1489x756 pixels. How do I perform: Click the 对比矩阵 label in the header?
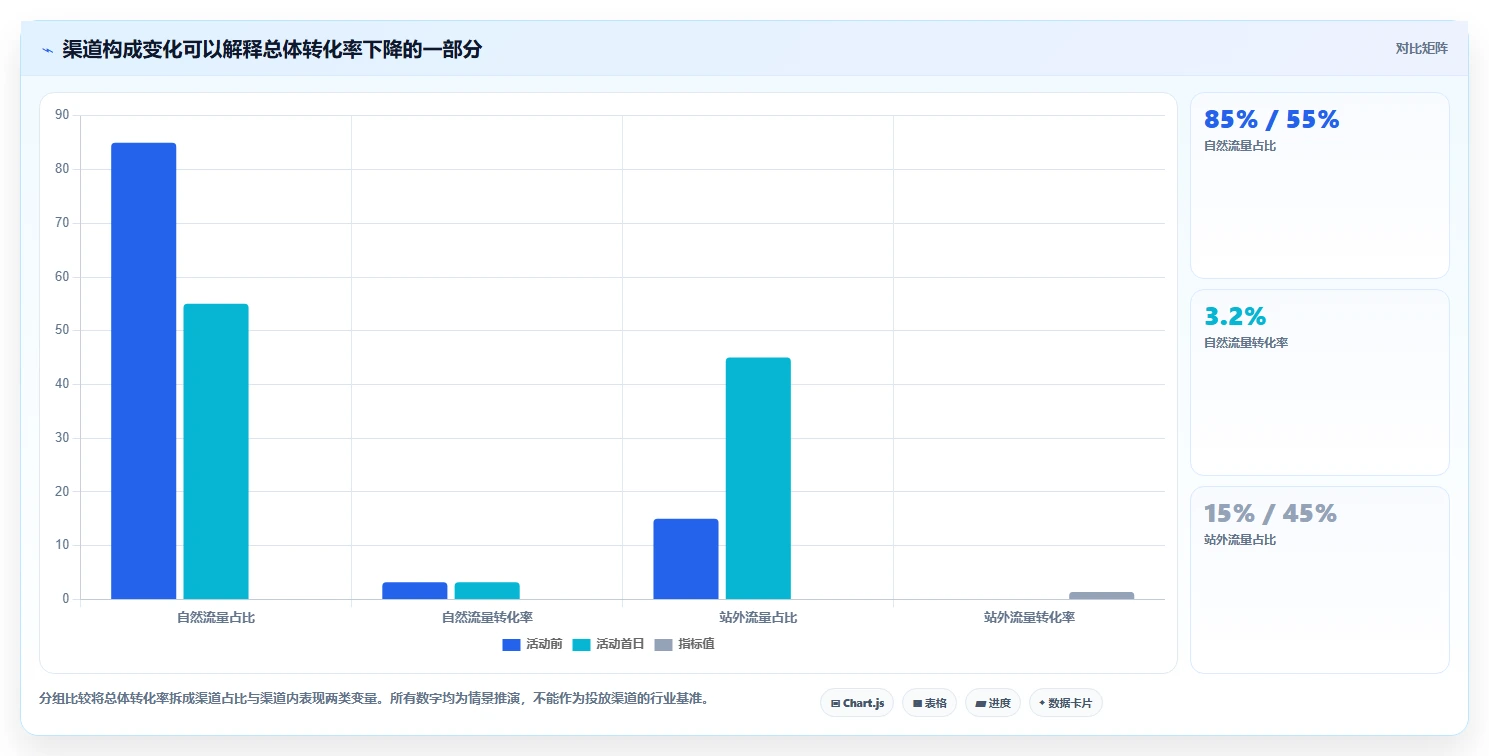1421,48
